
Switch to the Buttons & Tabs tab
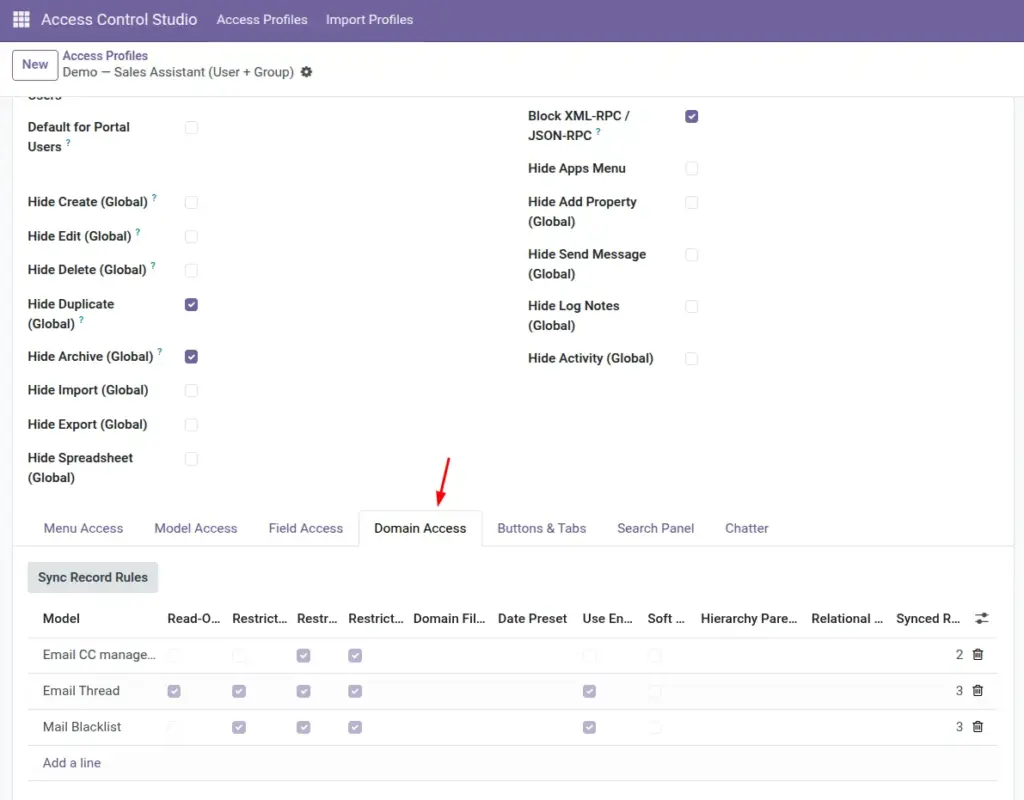541,528
